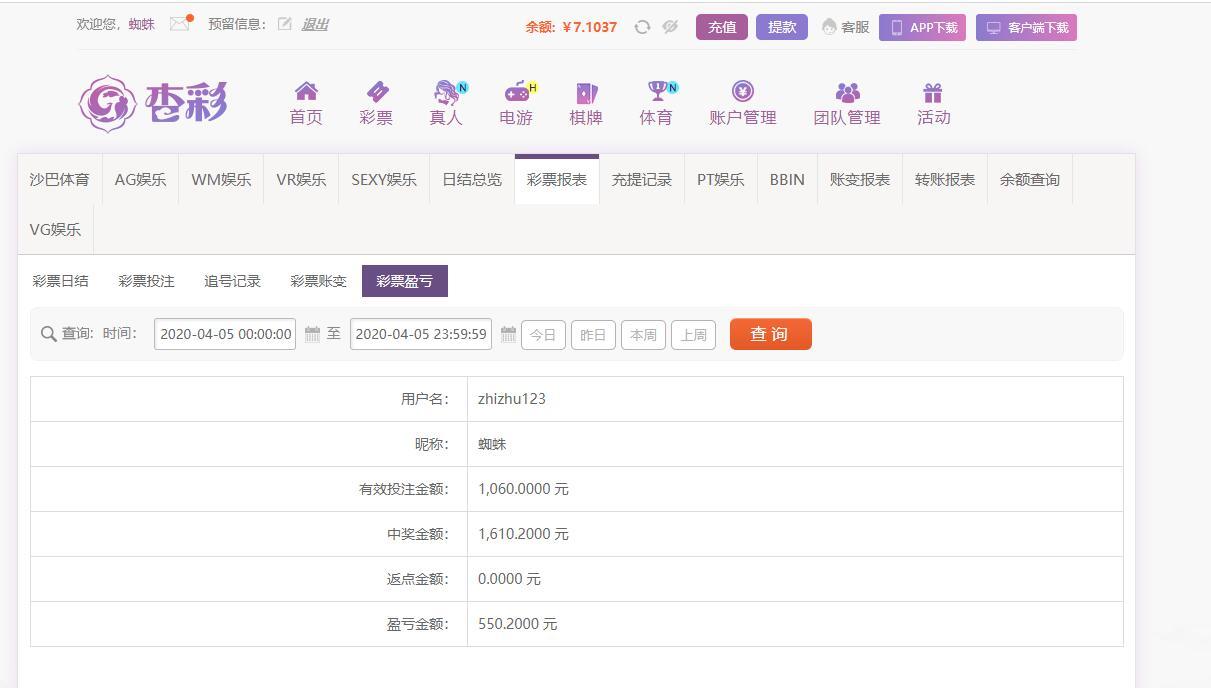This screenshot has width=1211, height=688.
Task: Switch to 沙巴体育 tab
Action: coord(60,179)
